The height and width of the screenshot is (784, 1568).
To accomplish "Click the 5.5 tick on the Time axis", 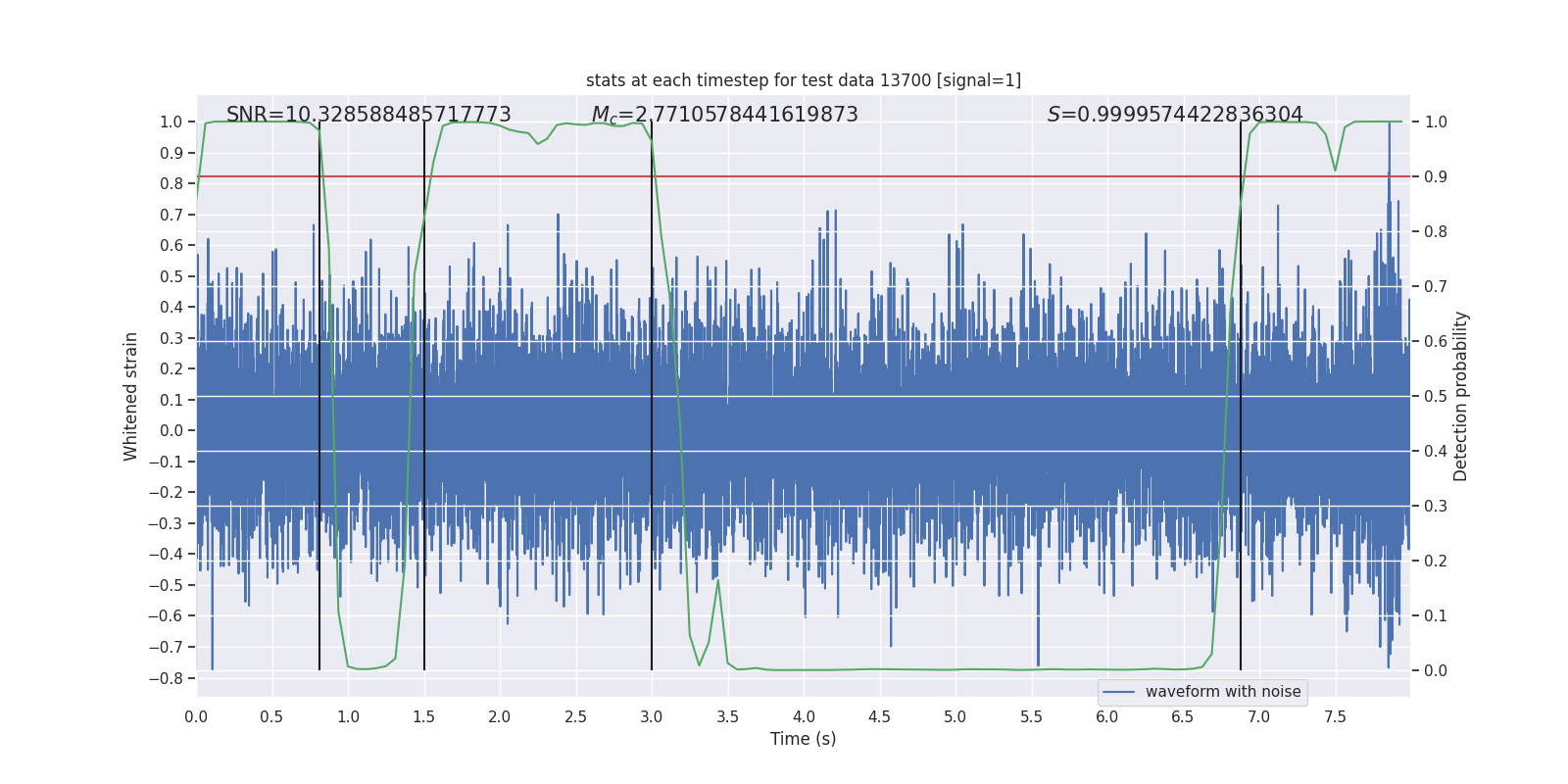I will [1032, 716].
